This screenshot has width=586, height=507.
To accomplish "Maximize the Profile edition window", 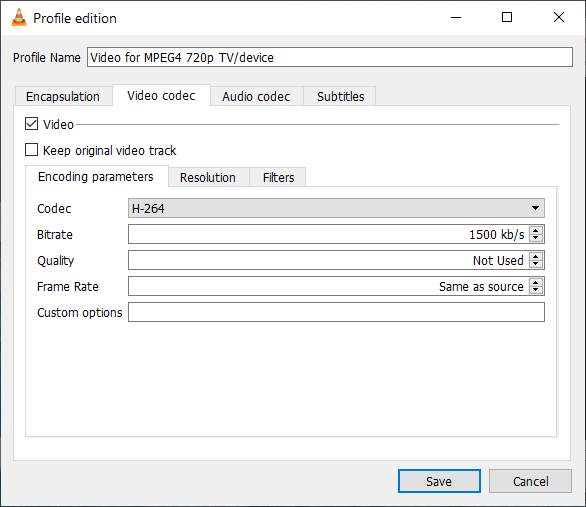I will click(x=507, y=17).
